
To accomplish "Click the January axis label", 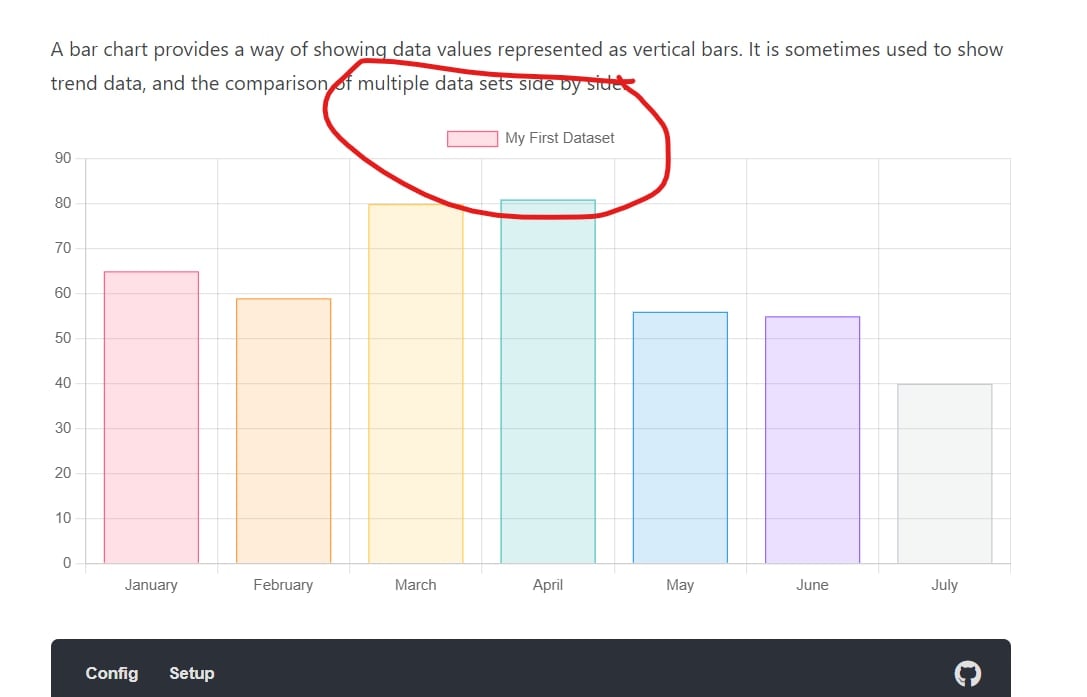I will coord(151,585).
